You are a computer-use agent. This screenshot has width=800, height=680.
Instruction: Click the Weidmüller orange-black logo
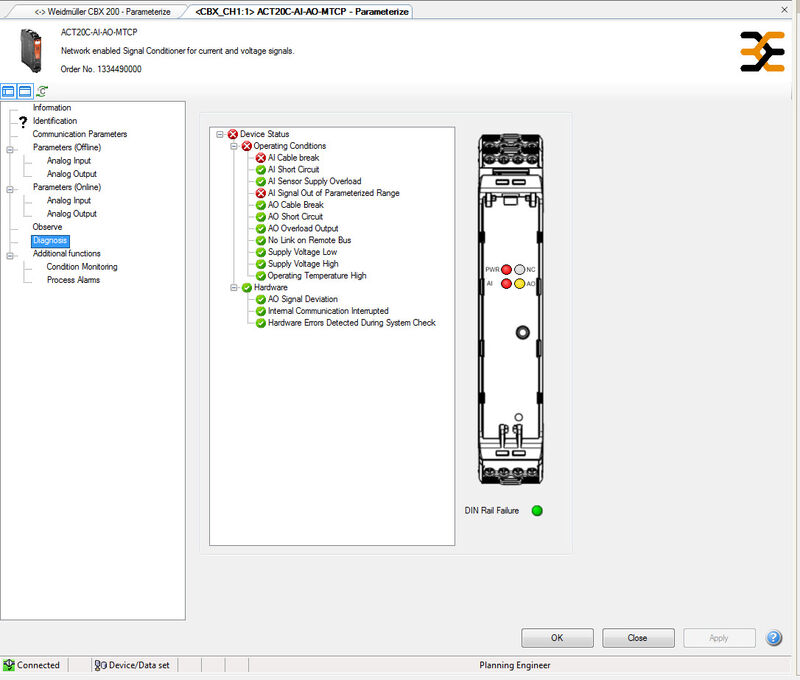(762, 52)
